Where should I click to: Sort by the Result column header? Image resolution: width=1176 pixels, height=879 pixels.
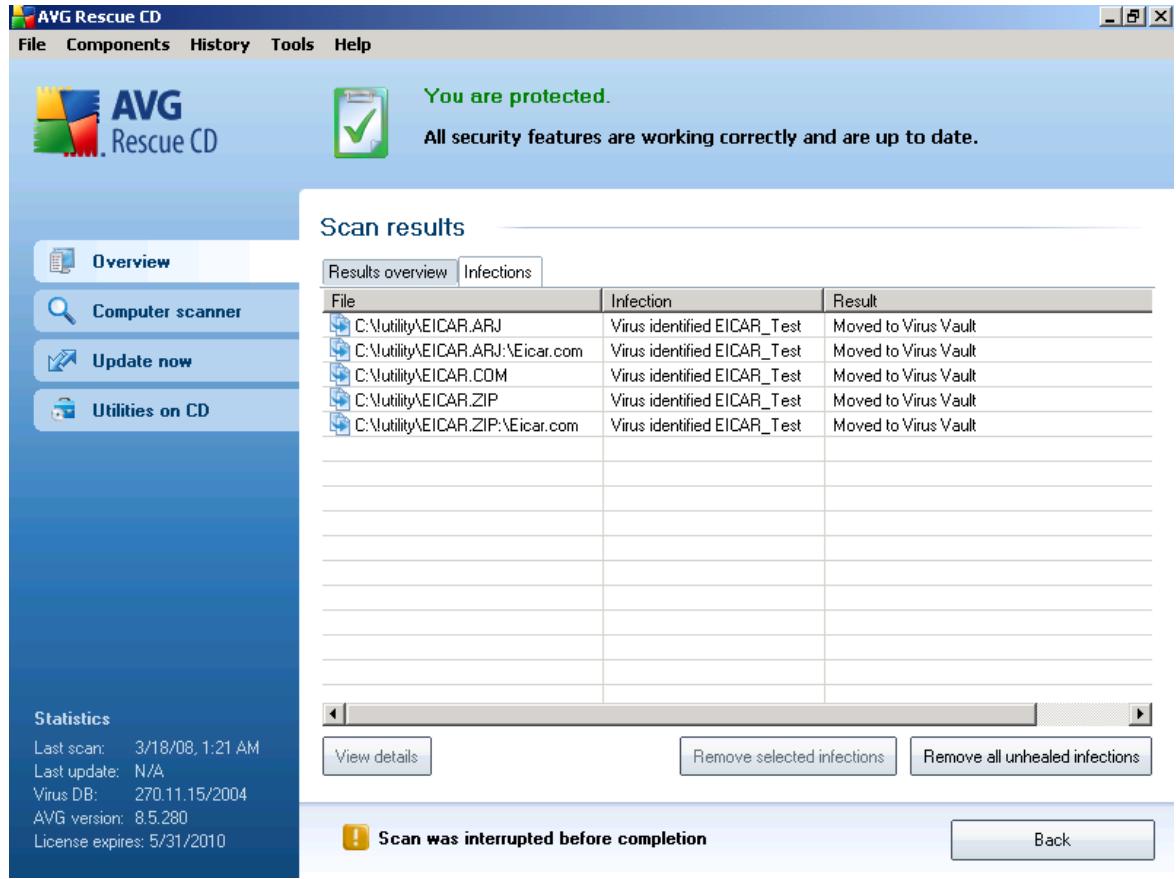(988, 301)
